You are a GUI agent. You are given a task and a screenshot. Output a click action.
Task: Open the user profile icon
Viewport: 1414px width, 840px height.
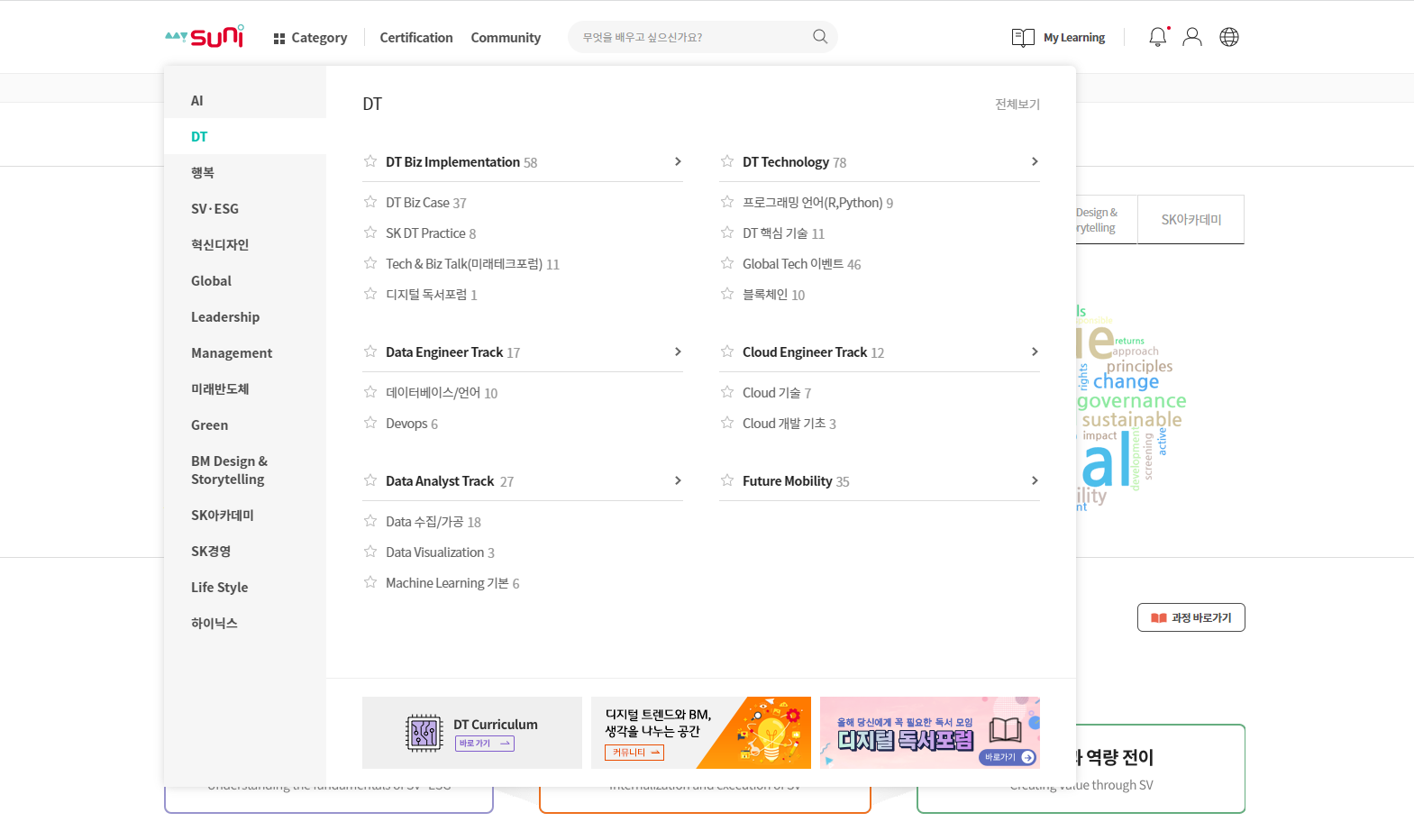pyautogui.click(x=1192, y=37)
